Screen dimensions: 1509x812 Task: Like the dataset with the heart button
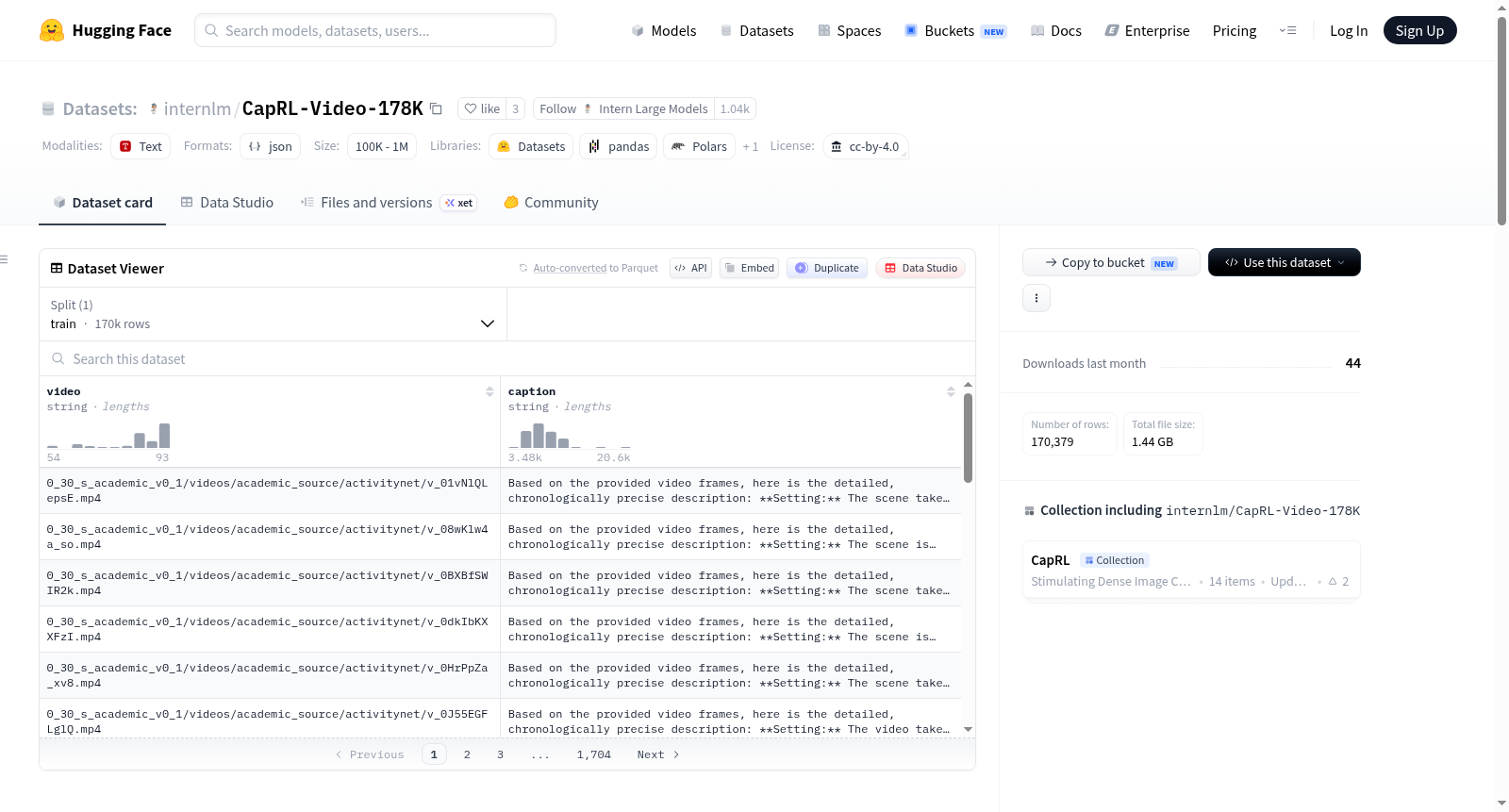[x=482, y=108]
